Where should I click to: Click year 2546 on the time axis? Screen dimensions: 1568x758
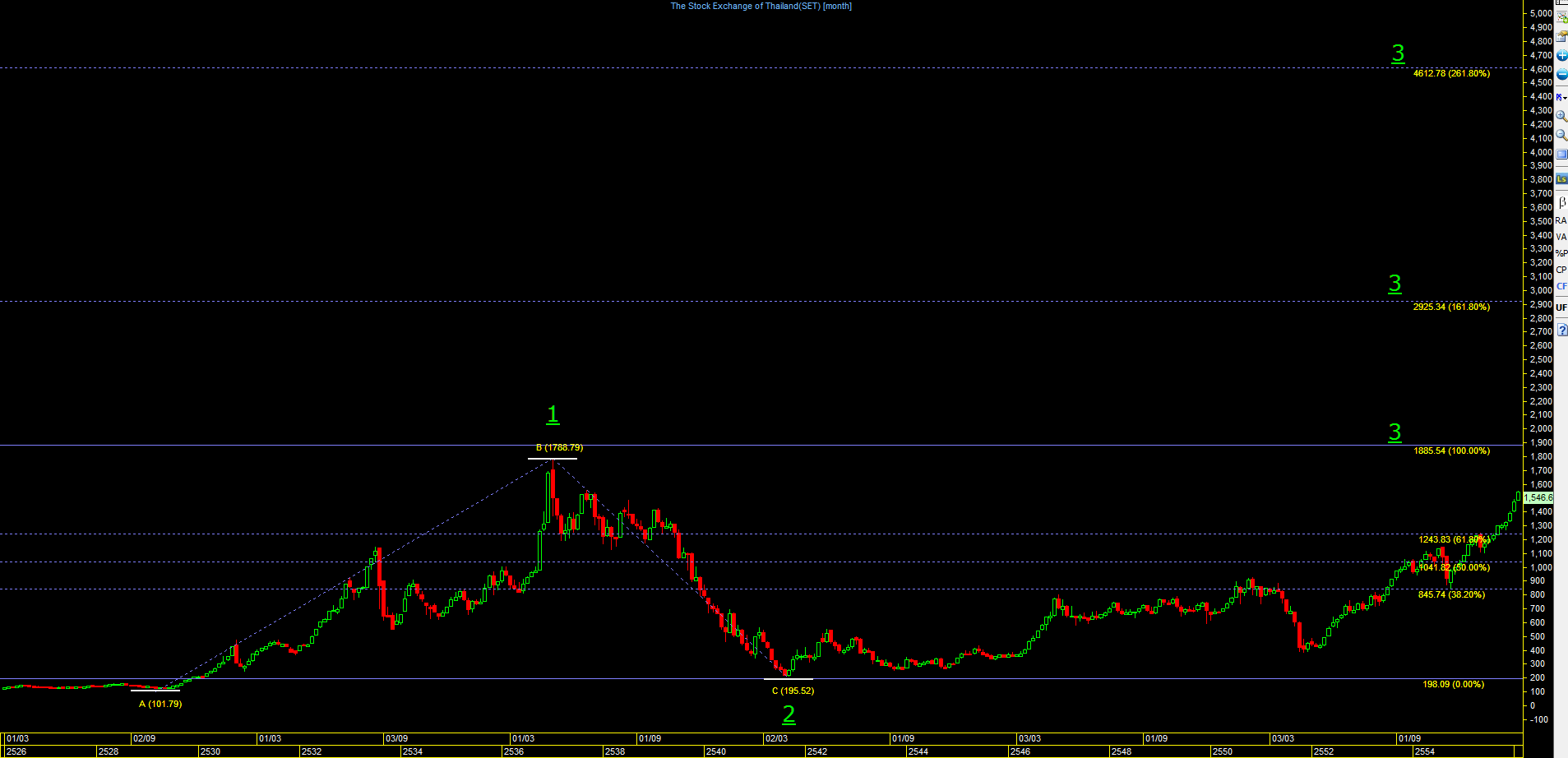pyautogui.click(x=1020, y=751)
